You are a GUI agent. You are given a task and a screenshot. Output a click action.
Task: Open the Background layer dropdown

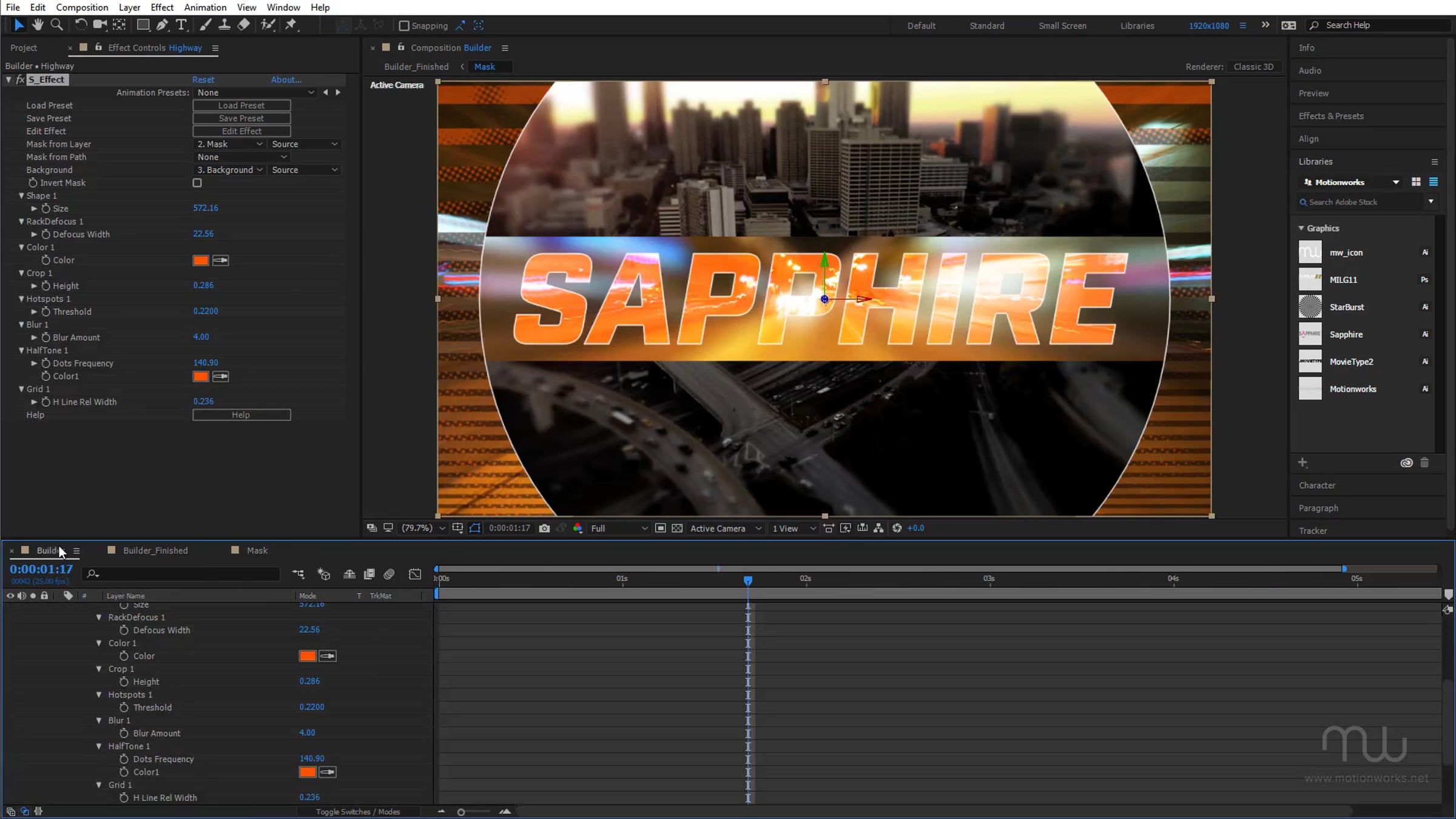tap(229, 170)
